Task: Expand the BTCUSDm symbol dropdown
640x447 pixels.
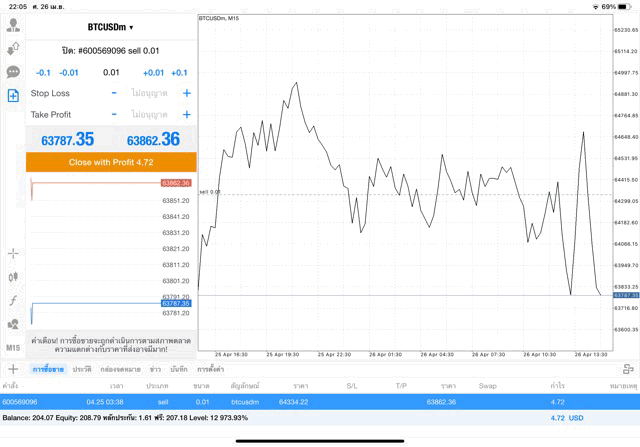Action: point(111,27)
